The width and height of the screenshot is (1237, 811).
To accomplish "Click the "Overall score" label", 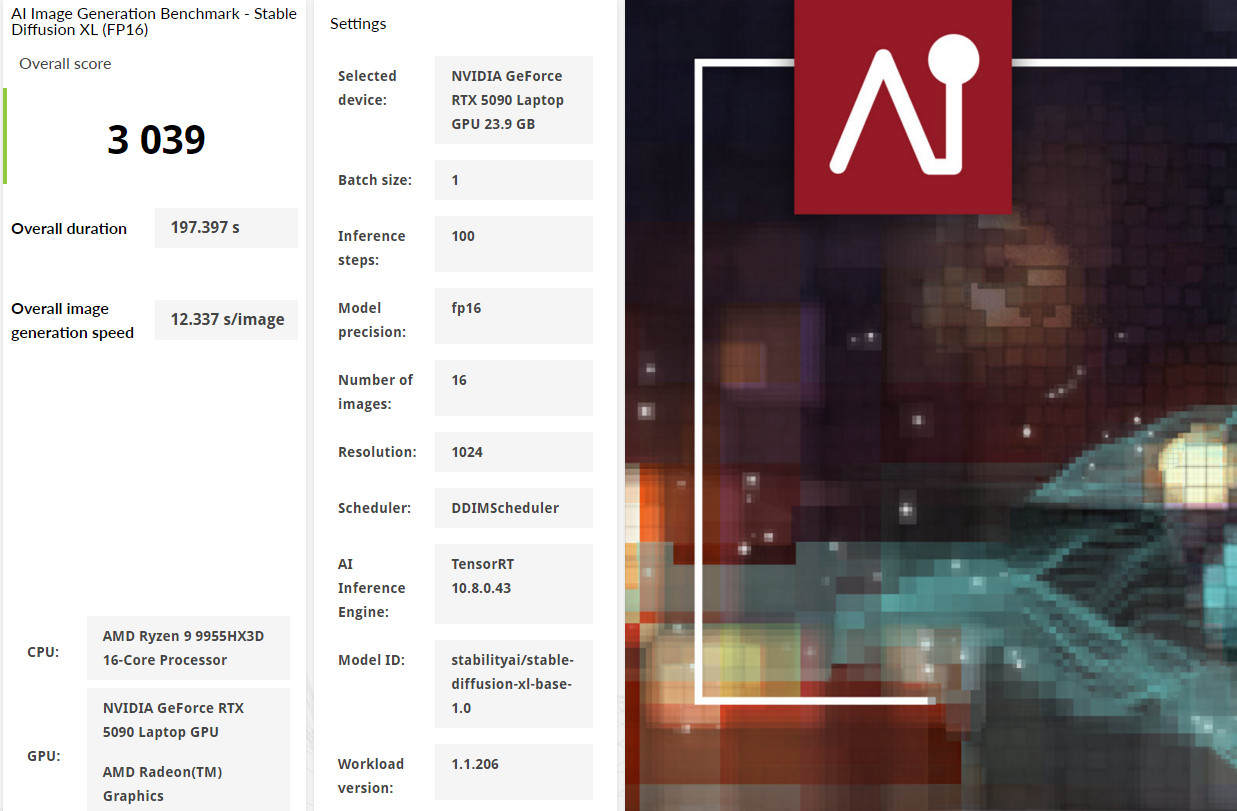I will point(65,64).
